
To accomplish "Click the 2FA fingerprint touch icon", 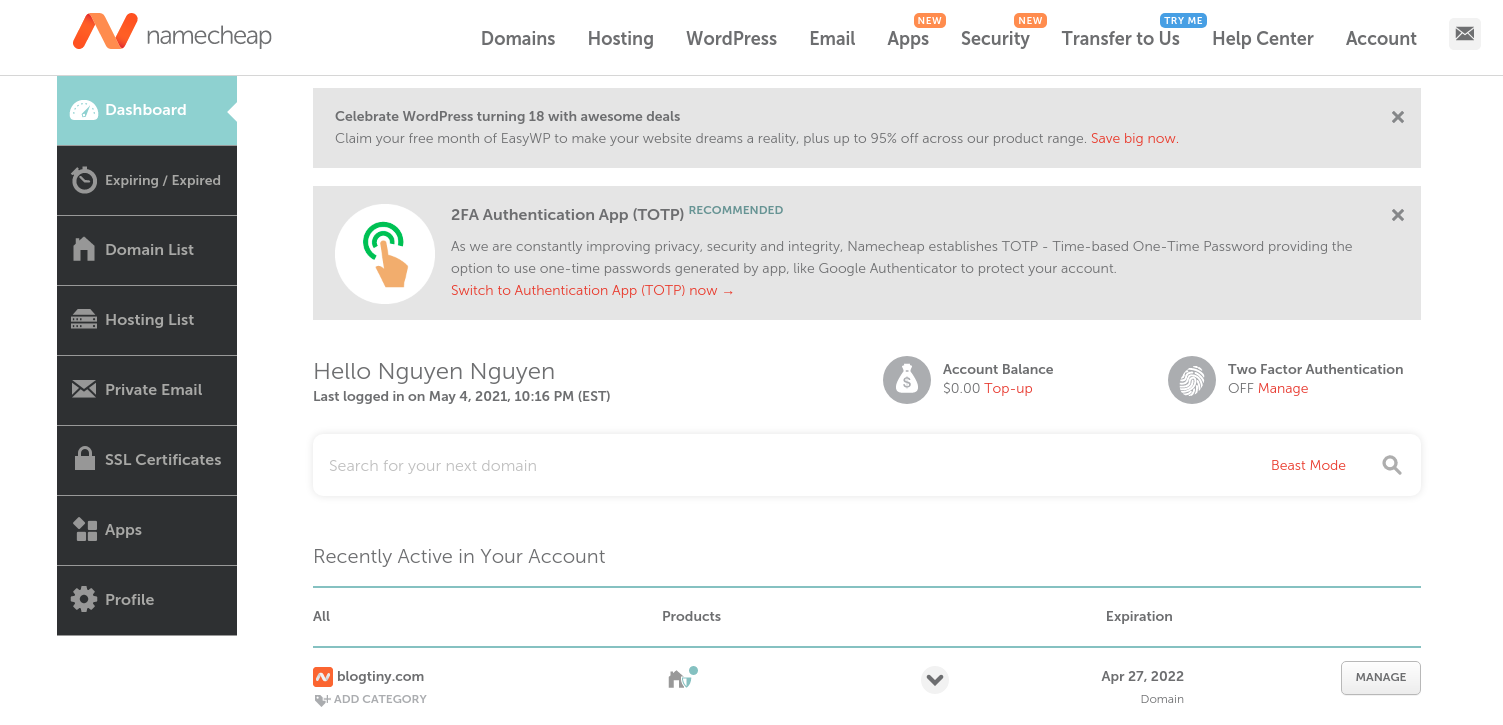I will 385,253.
